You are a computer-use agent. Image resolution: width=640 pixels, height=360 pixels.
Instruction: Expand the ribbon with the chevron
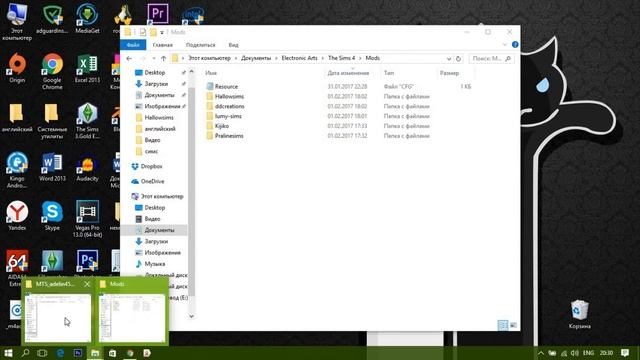(504, 44)
